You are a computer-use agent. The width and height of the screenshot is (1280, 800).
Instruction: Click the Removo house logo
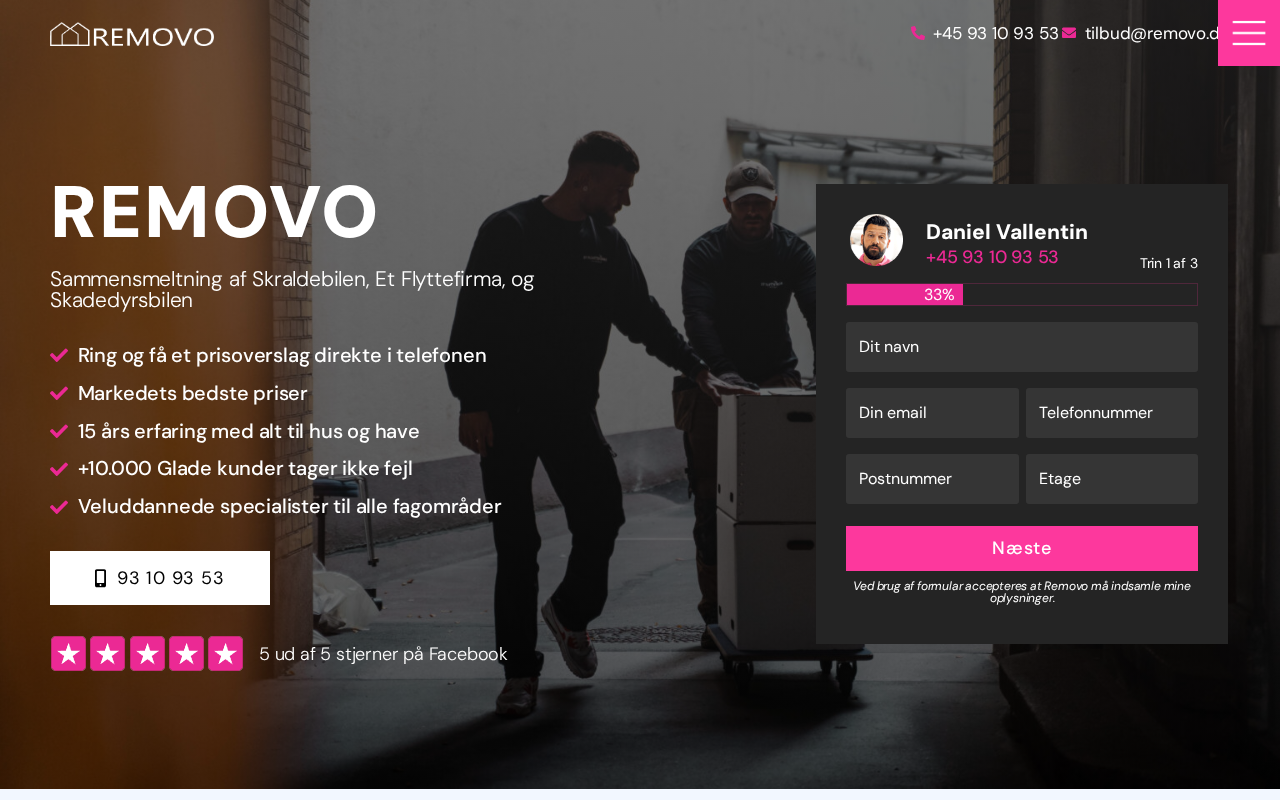coord(132,35)
